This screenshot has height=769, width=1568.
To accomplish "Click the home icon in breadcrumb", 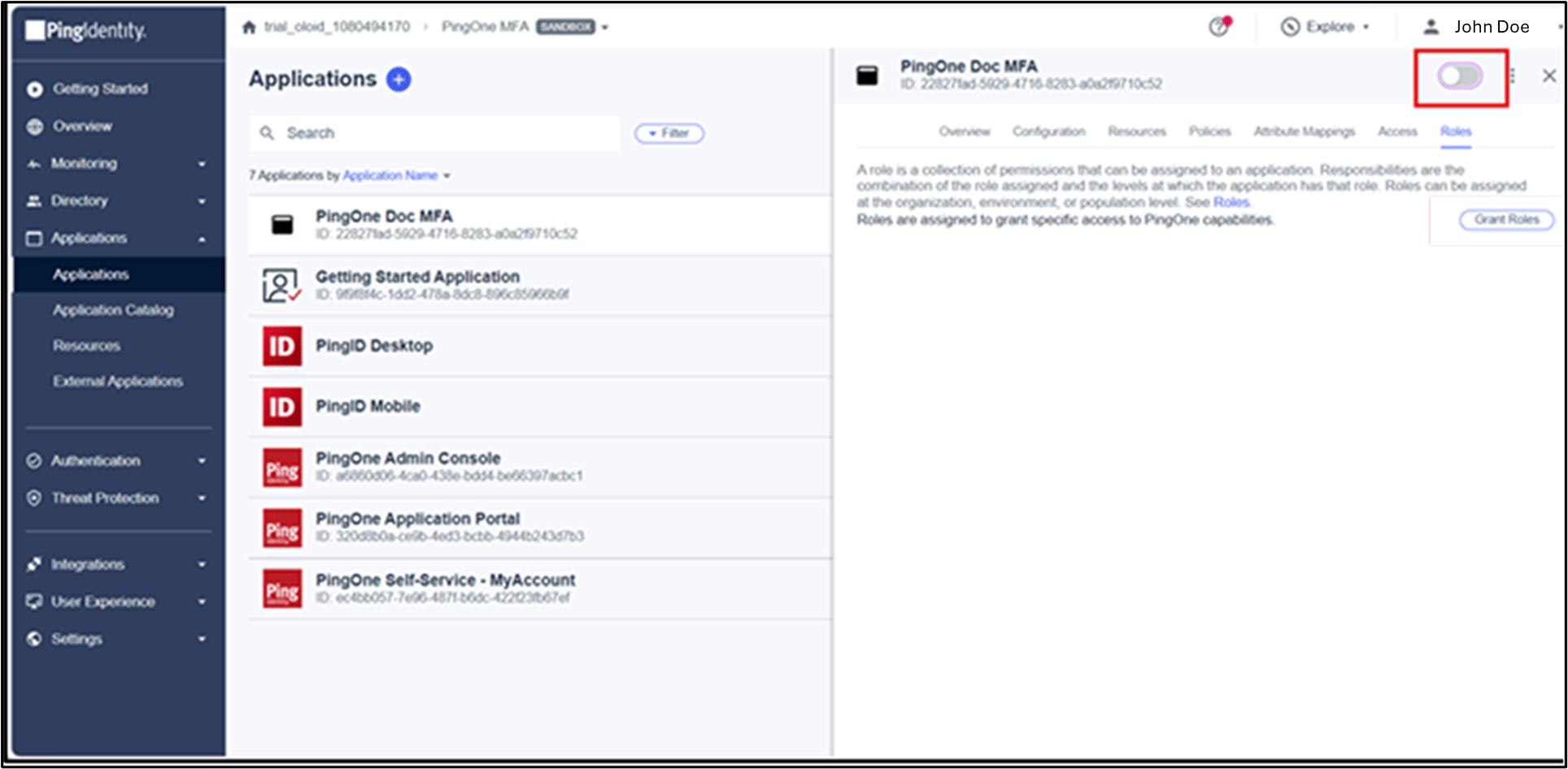I will click(x=250, y=27).
